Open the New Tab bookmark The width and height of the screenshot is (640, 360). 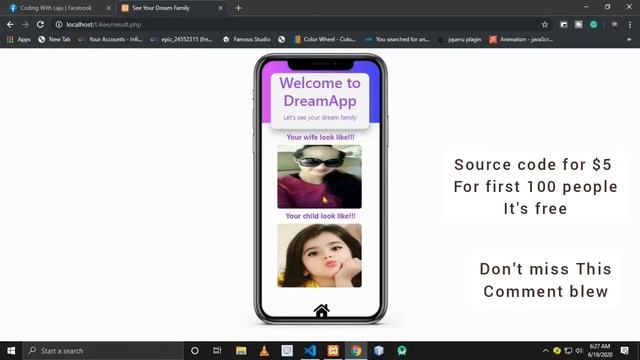click(x=54, y=39)
